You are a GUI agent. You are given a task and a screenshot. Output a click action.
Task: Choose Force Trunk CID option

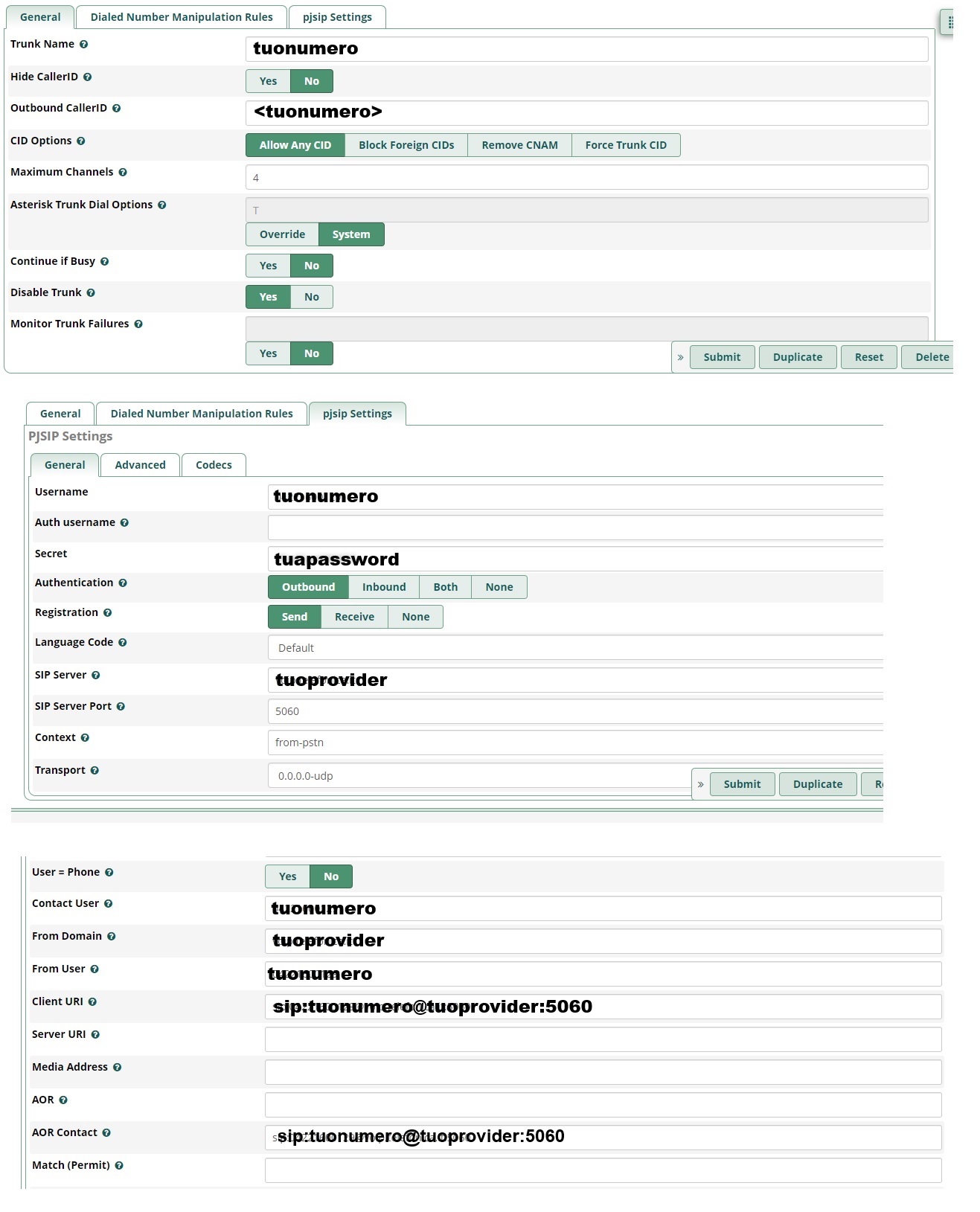click(x=625, y=146)
